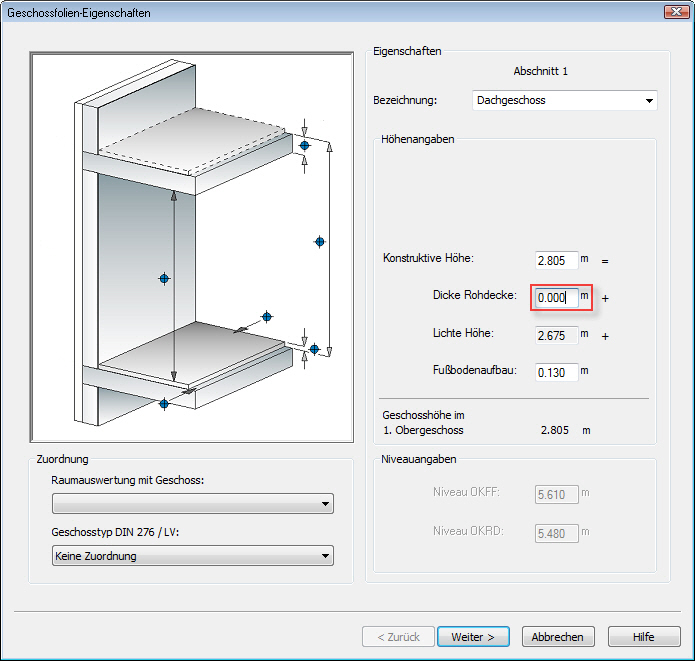Click the Konstruktive Höhe input field

click(x=557, y=260)
